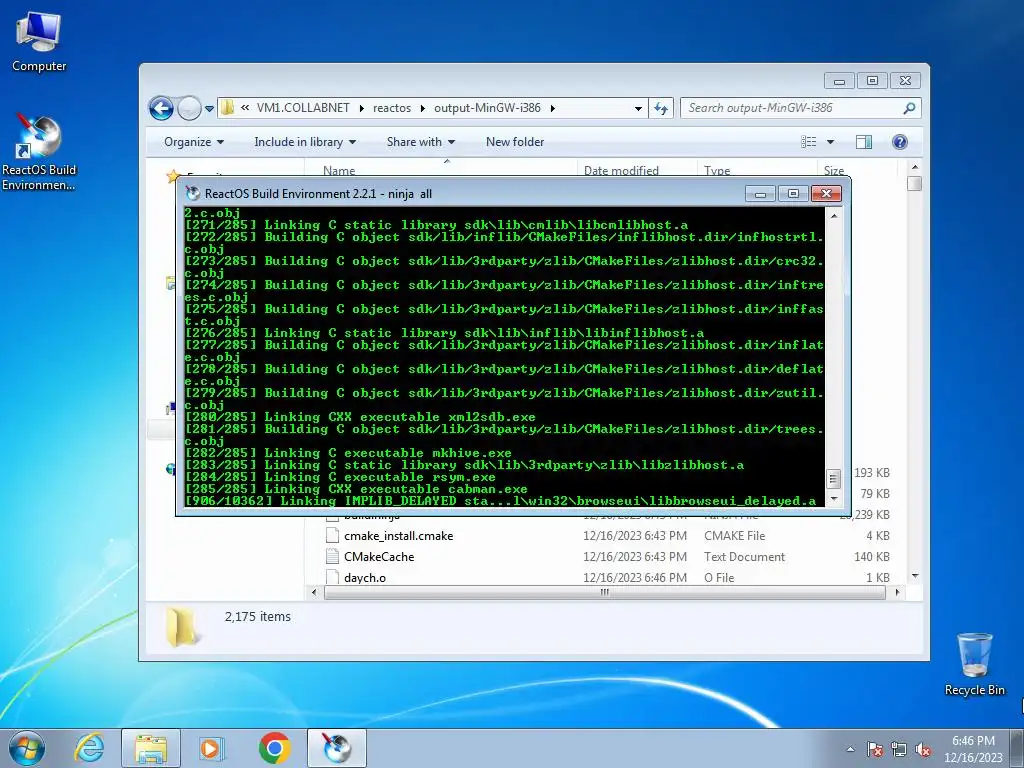1024x768 pixels.
Task: Change the view with views icon
Action: pyautogui.click(x=808, y=142)
